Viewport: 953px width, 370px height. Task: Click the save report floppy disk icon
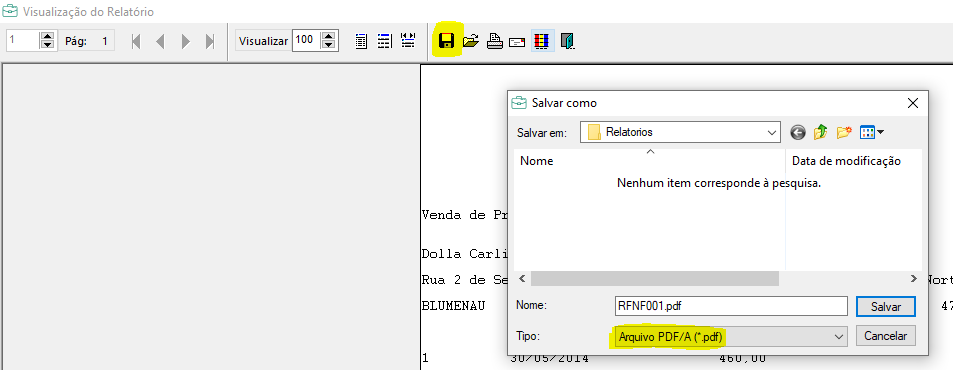(447, 41)
